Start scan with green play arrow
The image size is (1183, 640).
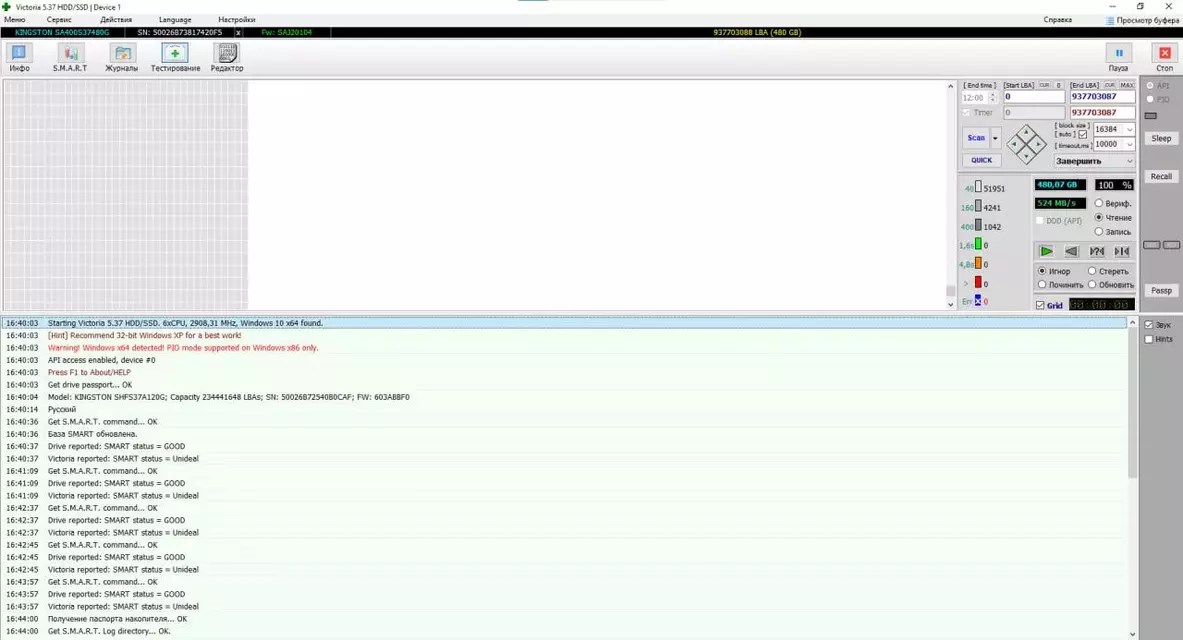pyautogui.click(x=1046, y=251)
